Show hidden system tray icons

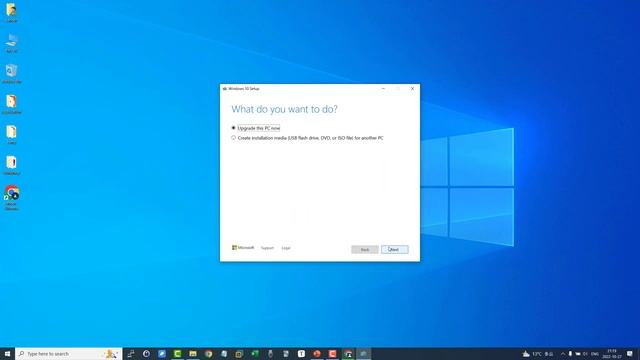(563, 354)
